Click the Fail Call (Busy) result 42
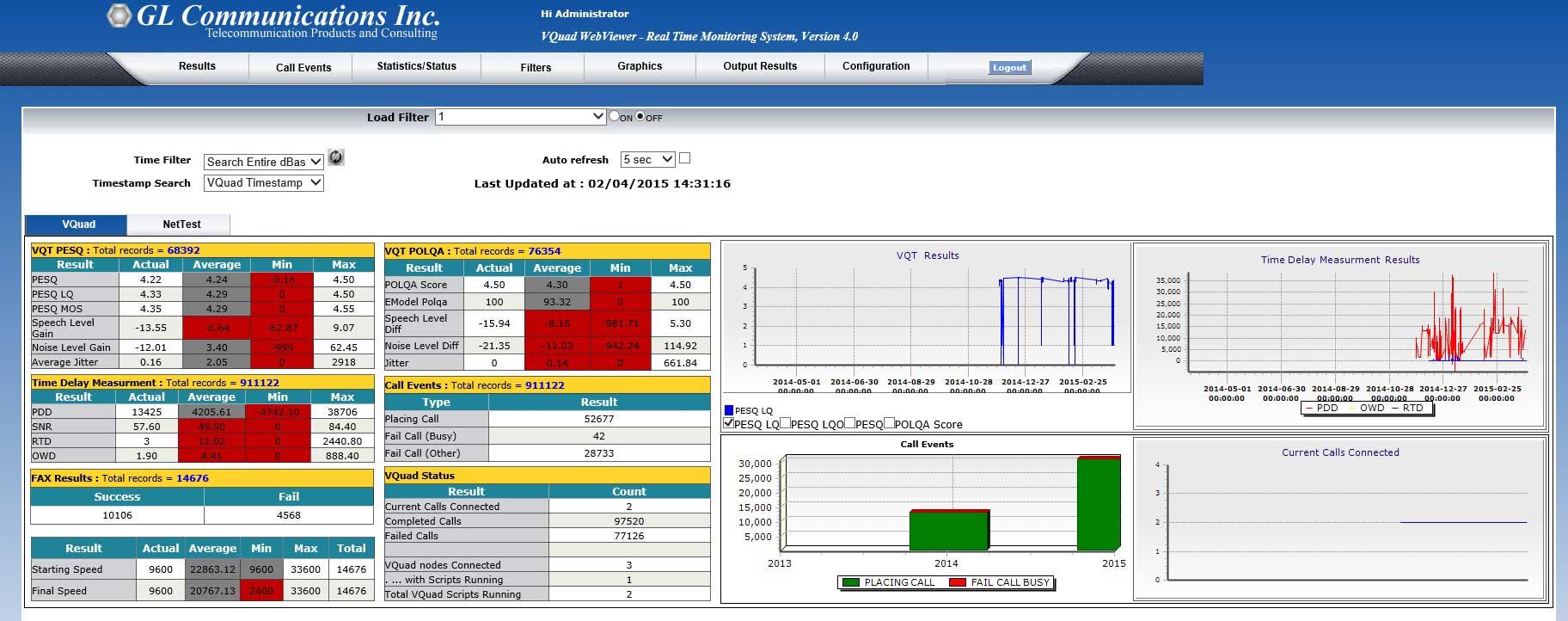The image size is (1568, 621). 599,436
